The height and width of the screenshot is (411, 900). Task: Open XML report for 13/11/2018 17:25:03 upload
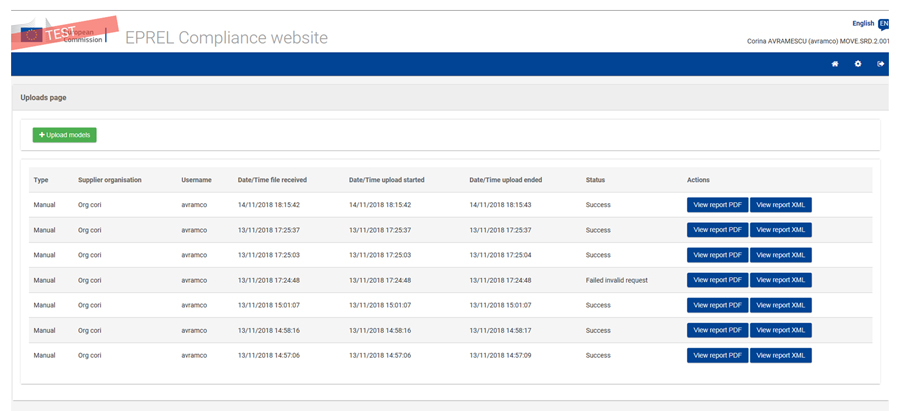coord(780,255)
